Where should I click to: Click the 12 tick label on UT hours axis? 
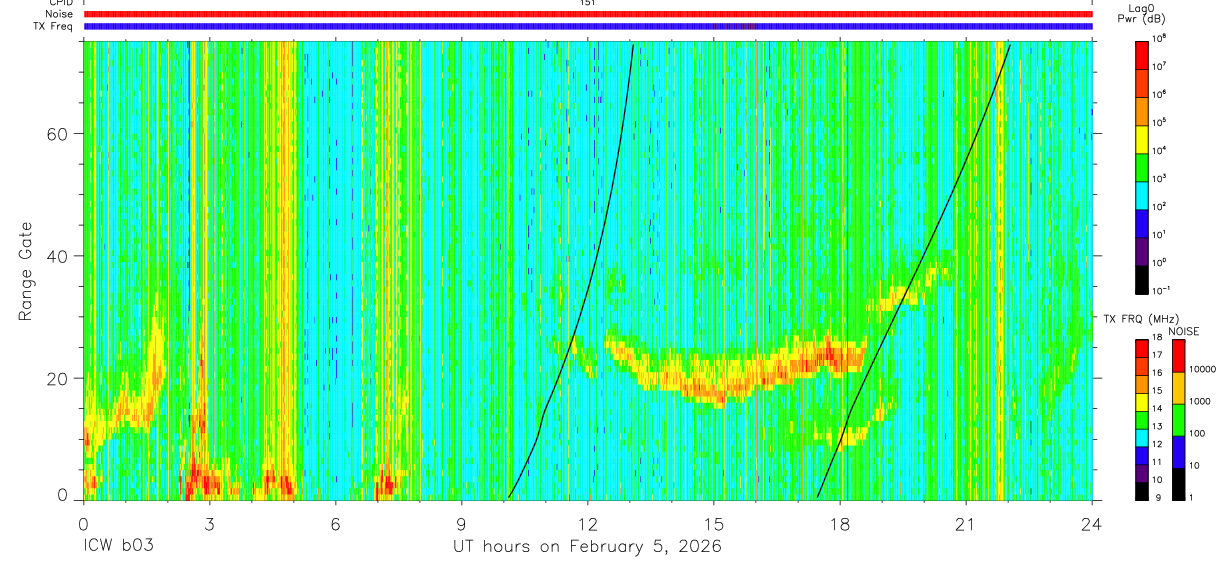point(588,523)
